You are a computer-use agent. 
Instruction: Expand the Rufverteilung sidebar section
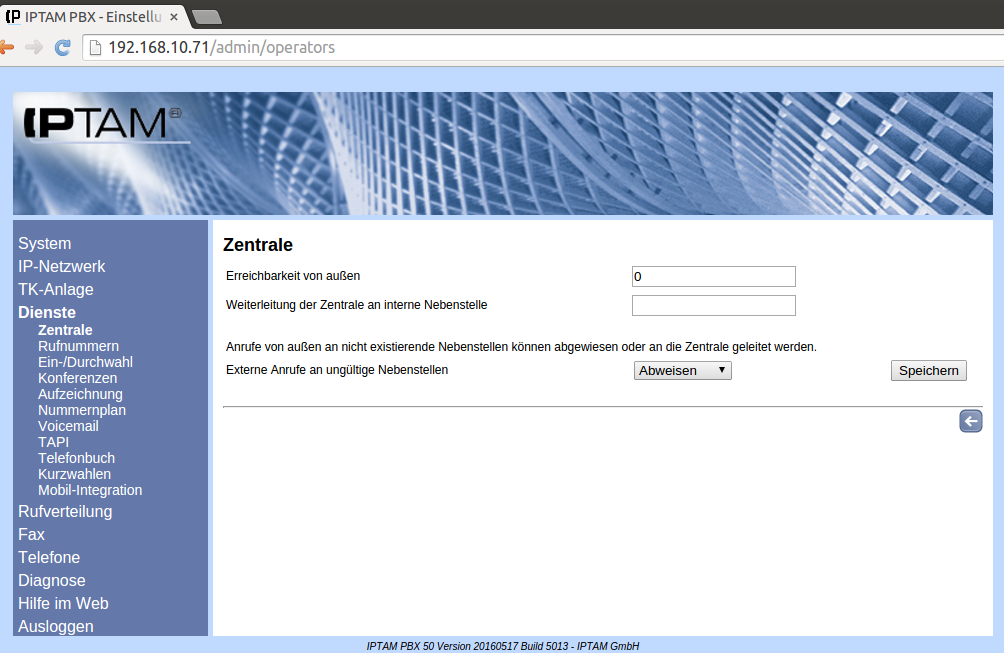click(x=65, y=511)
